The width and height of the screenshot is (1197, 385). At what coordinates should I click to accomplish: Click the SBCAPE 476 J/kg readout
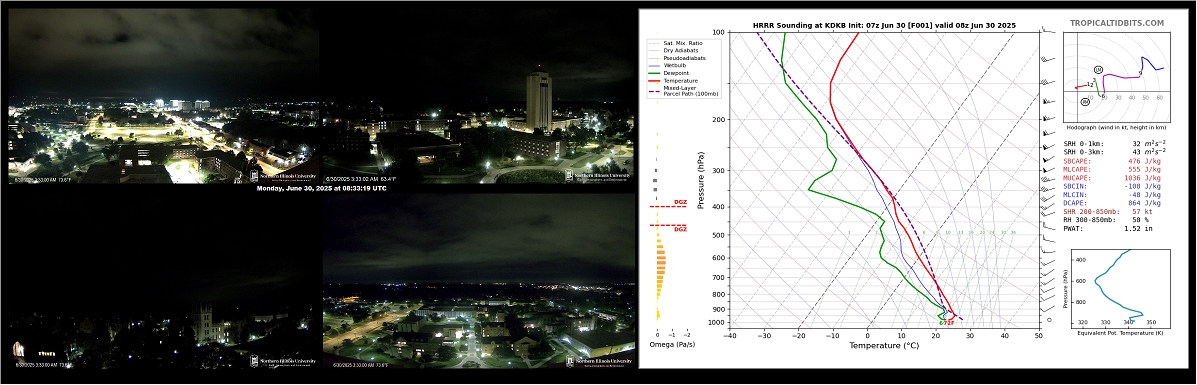tap(1112, 162)
